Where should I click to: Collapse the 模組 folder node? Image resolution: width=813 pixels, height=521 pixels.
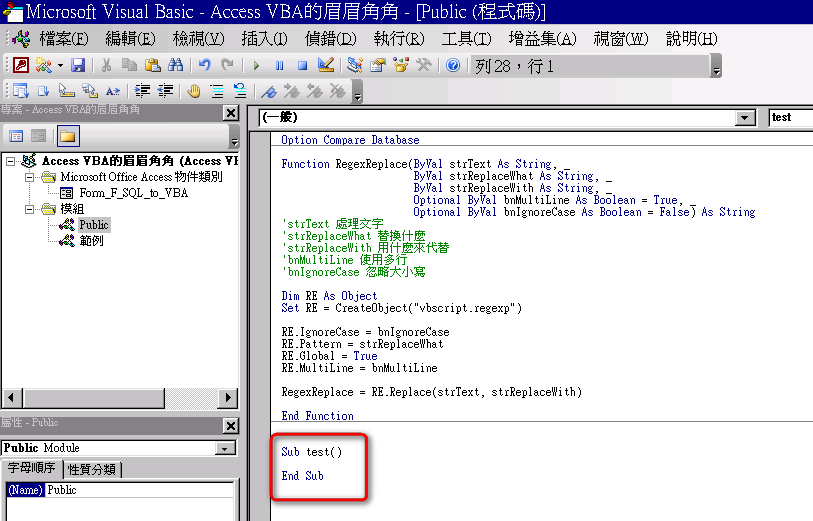pyautogui.click(x=30, y=209)
